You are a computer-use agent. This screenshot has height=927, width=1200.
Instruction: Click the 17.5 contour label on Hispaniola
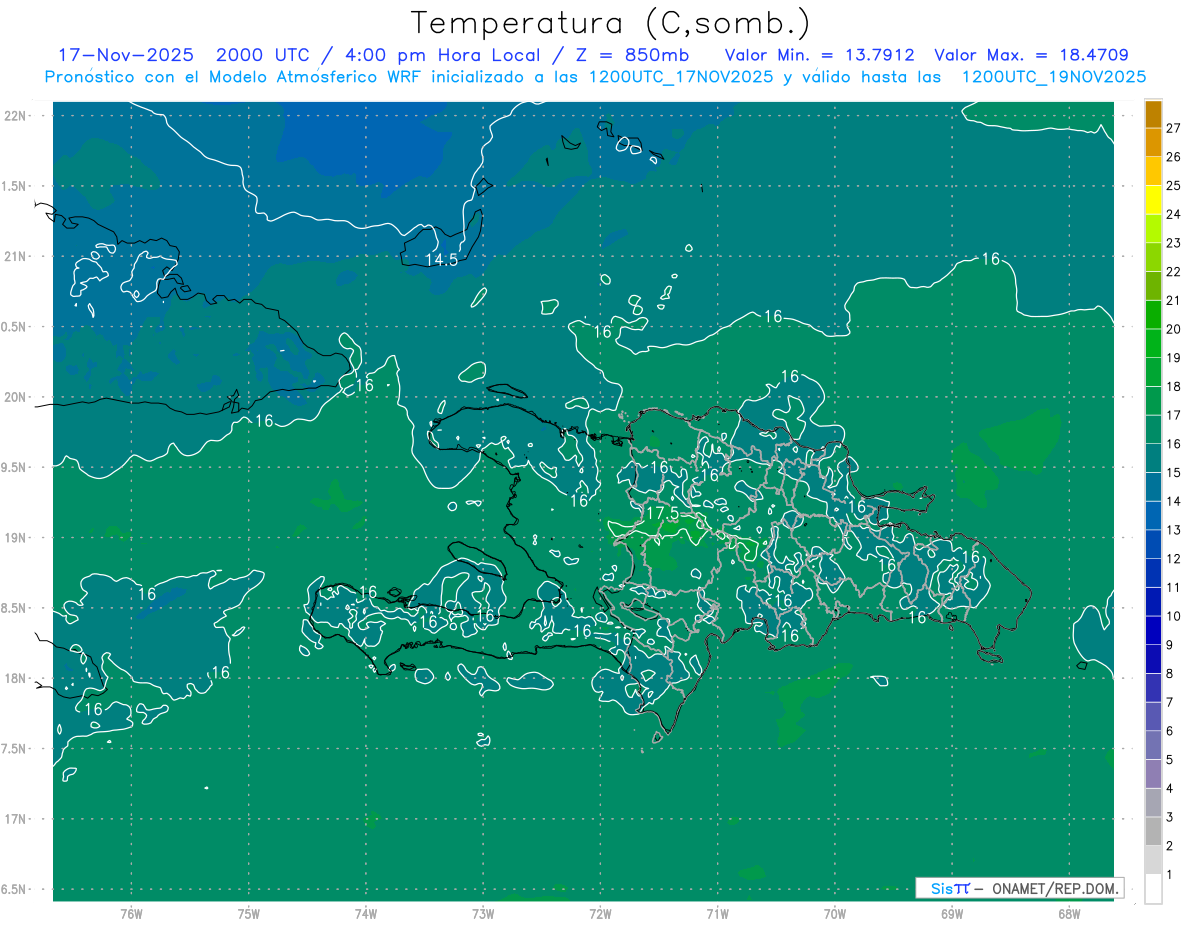[662, 513]
